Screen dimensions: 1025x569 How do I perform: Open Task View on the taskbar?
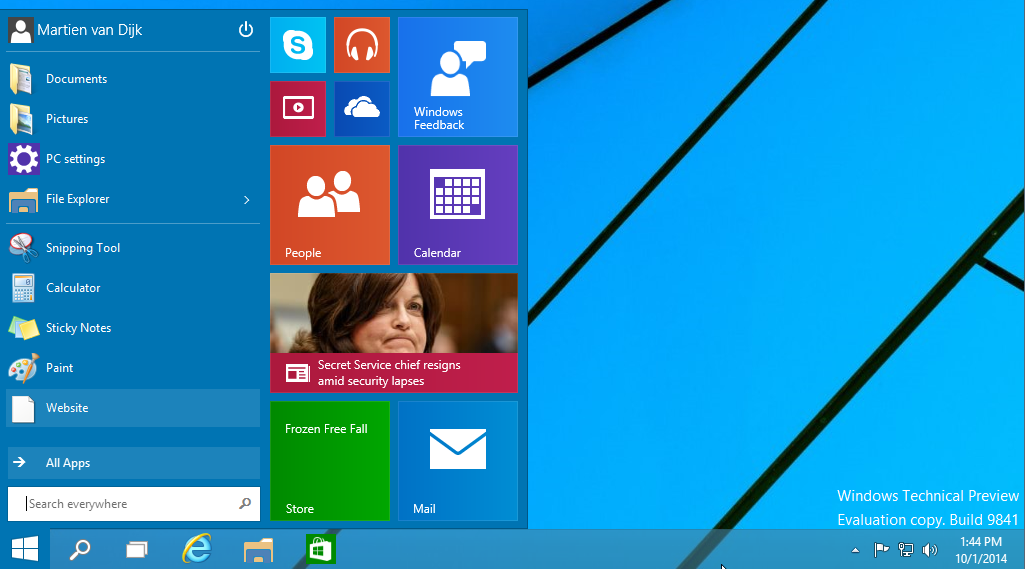coord(137,549)
